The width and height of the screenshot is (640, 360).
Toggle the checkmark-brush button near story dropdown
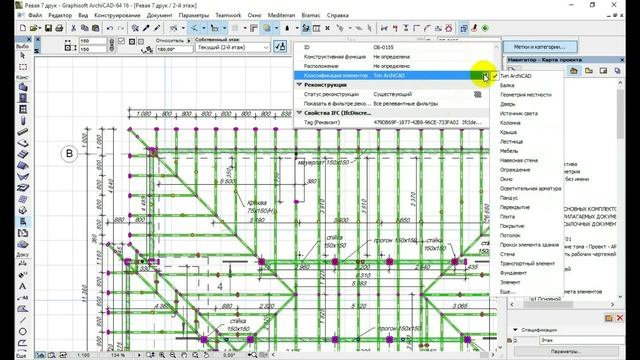click(280, 46)
